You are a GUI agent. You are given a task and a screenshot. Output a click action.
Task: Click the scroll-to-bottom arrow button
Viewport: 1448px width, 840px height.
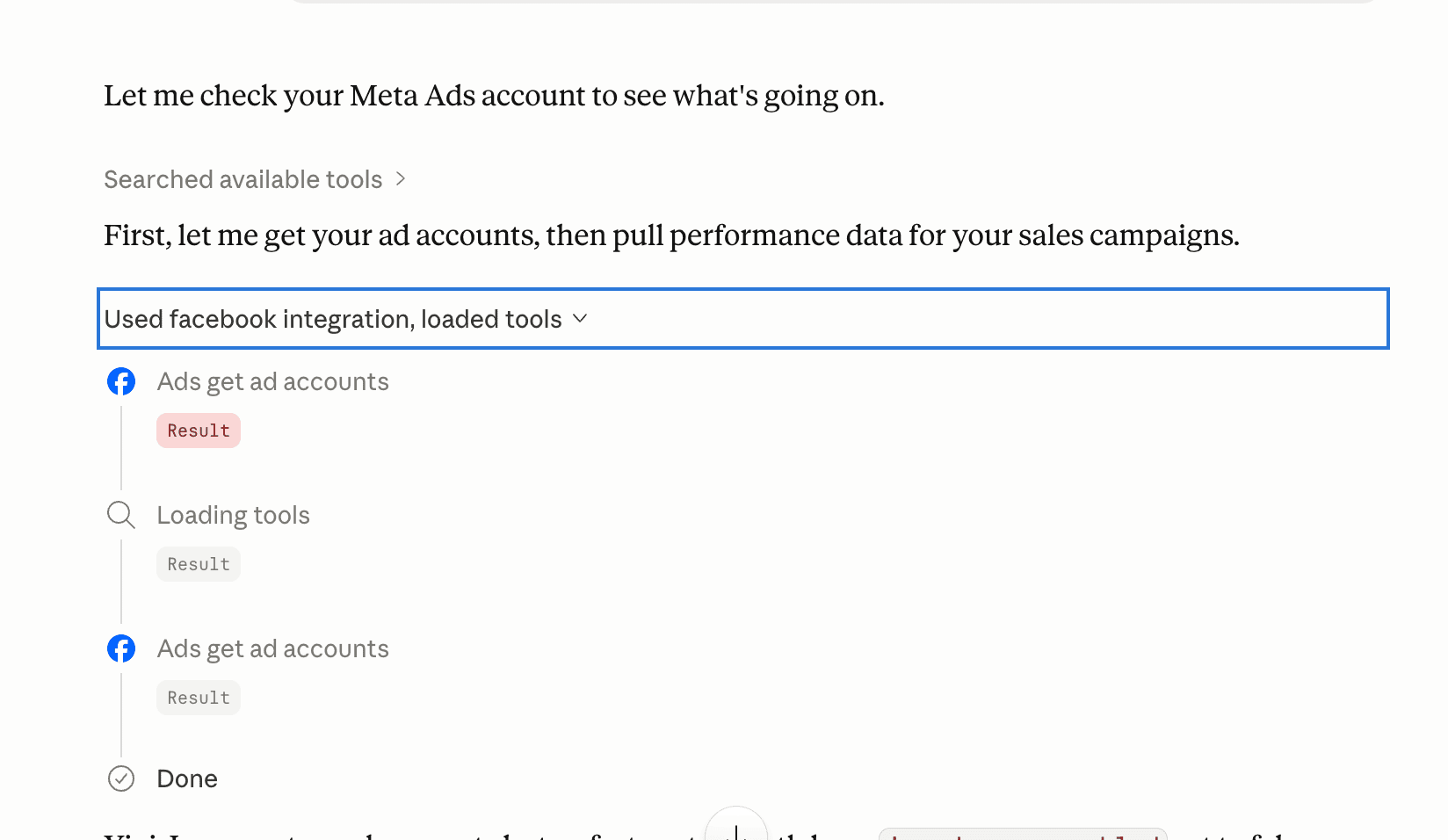point(736,826)
